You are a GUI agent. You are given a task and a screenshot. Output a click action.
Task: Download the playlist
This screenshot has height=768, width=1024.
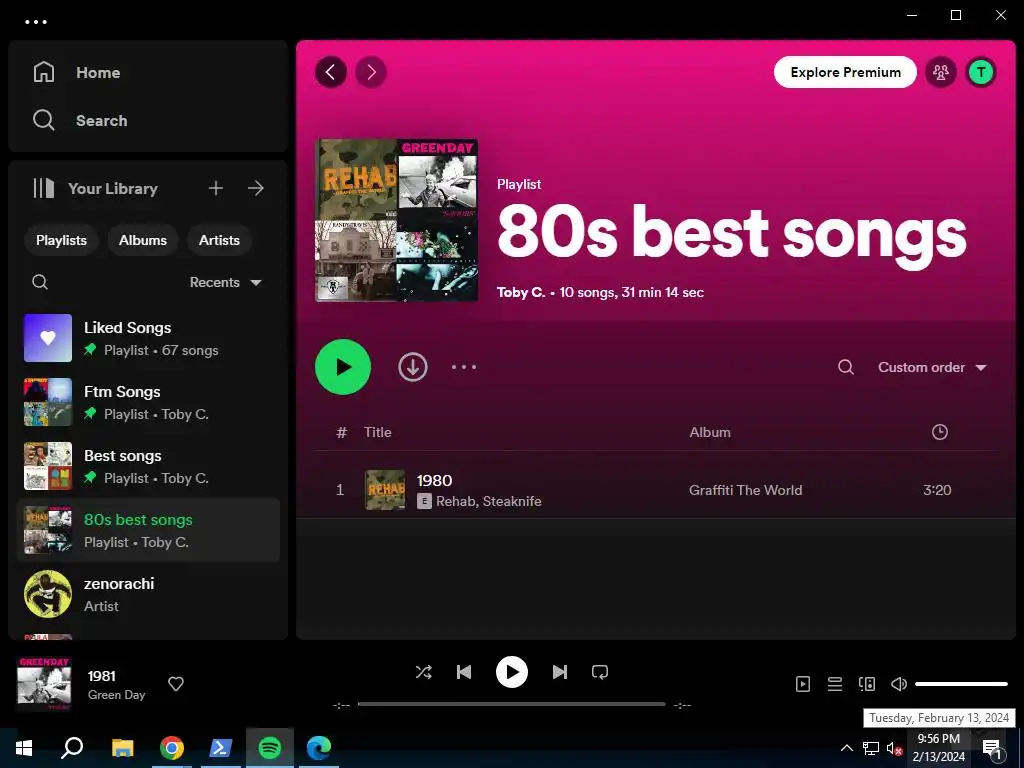point(413,367)
